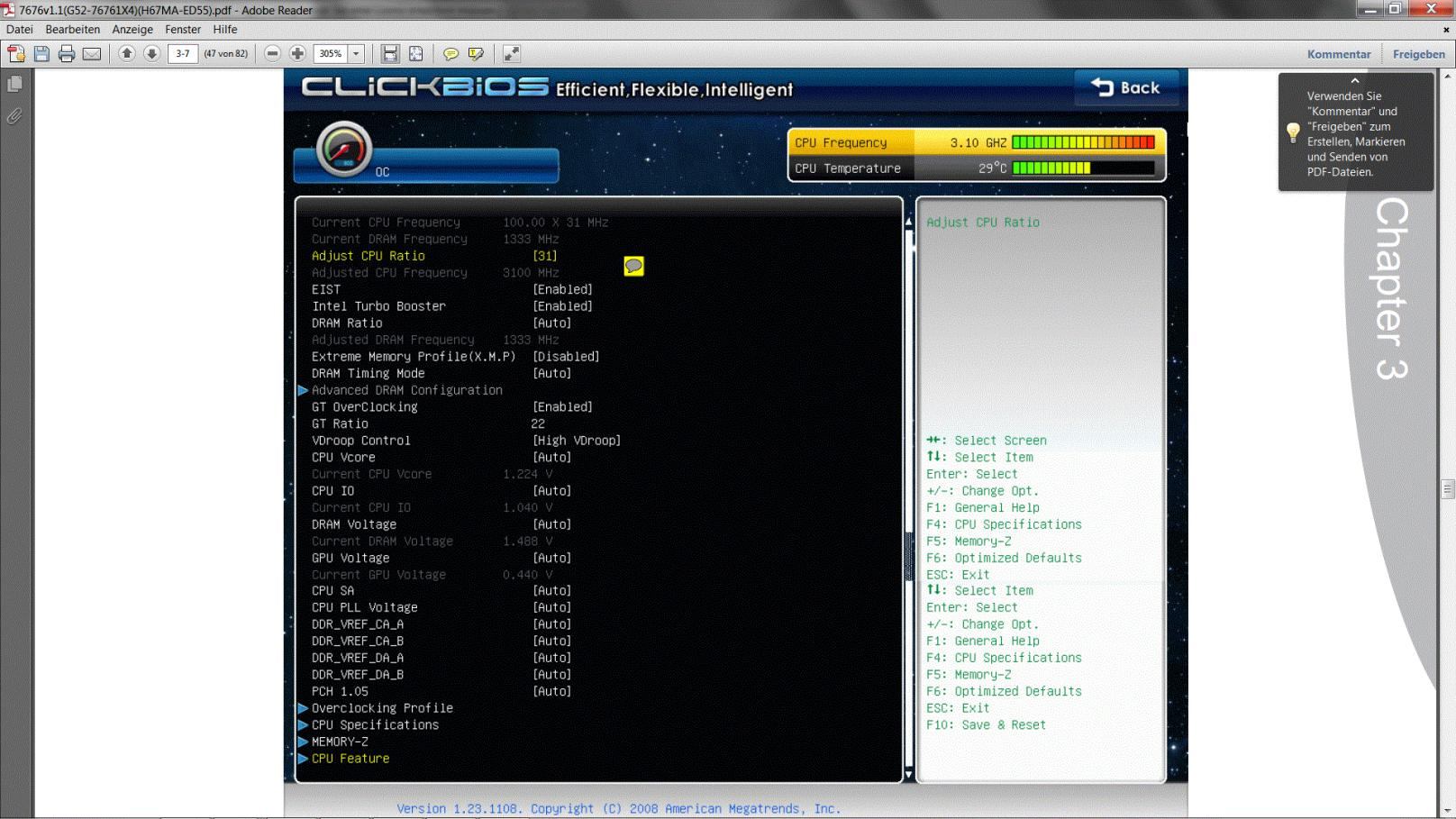
Task: Click the F10: Save & Reset help line
Action: pos(987,725)
